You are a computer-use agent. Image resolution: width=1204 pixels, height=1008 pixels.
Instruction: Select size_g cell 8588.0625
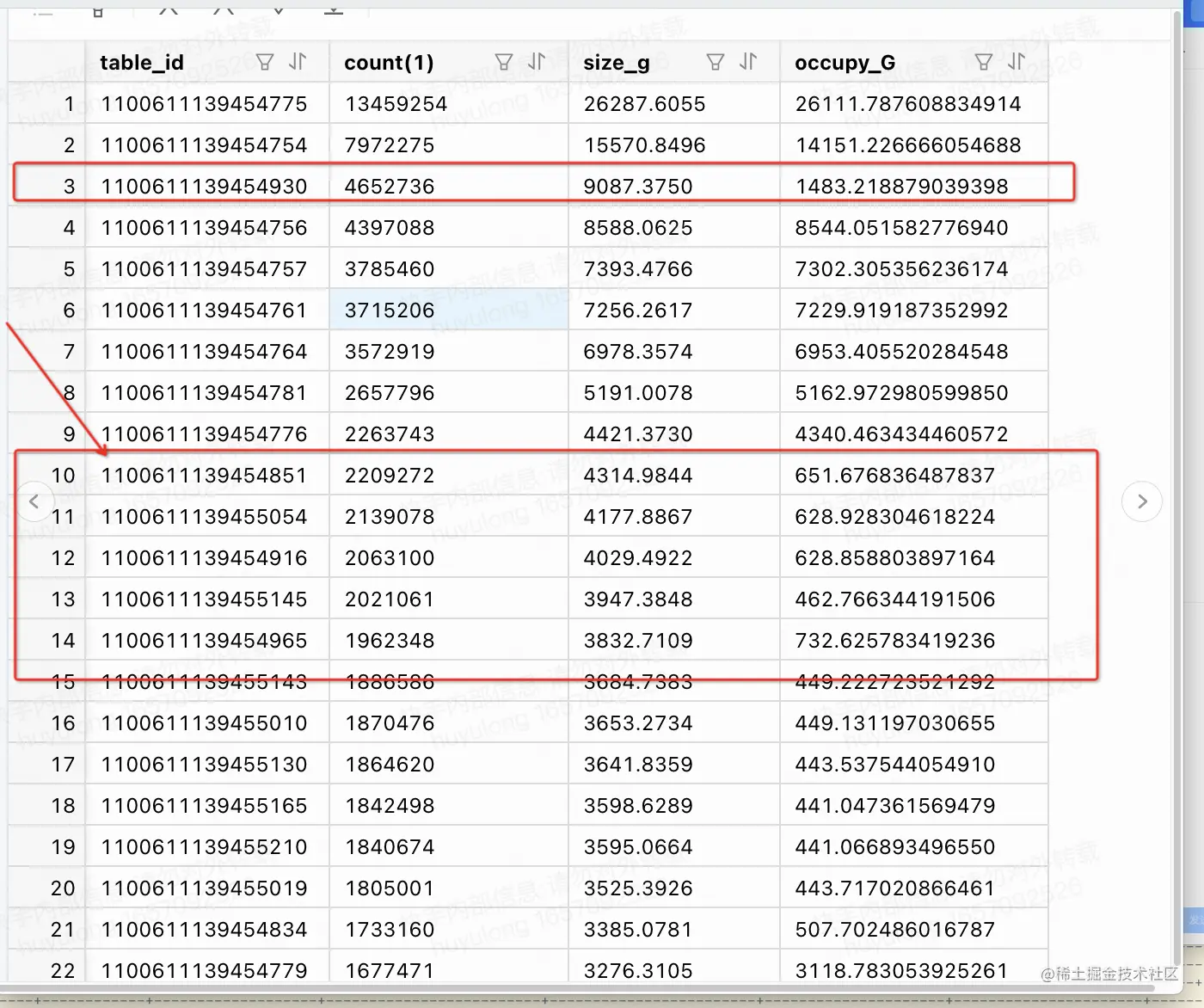pyautogui.click(x=674, y=228)
